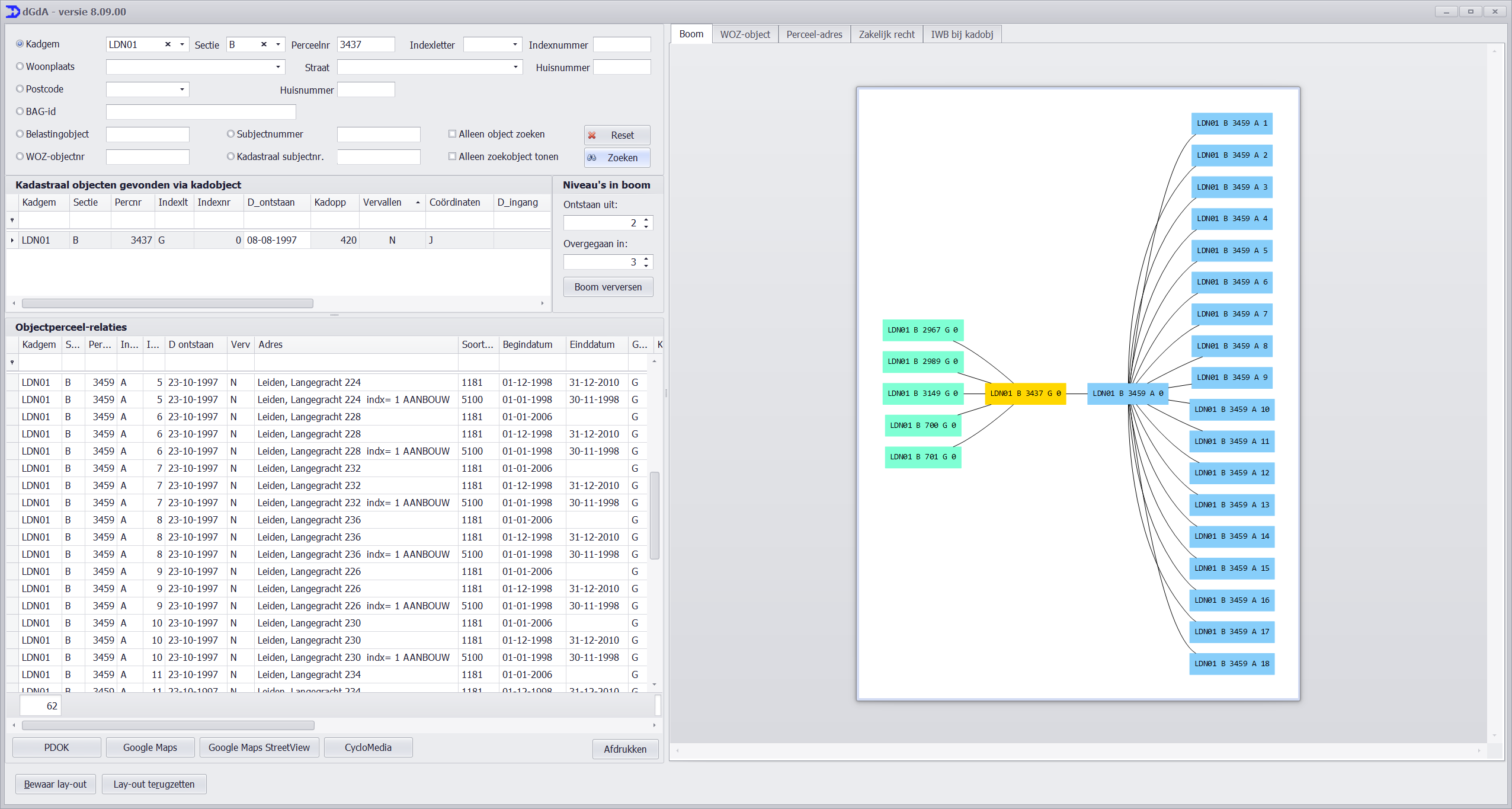Click the green LDN01 B 2967 G 0 node
Screen dimensions: 1512x809
coord(922,330)
